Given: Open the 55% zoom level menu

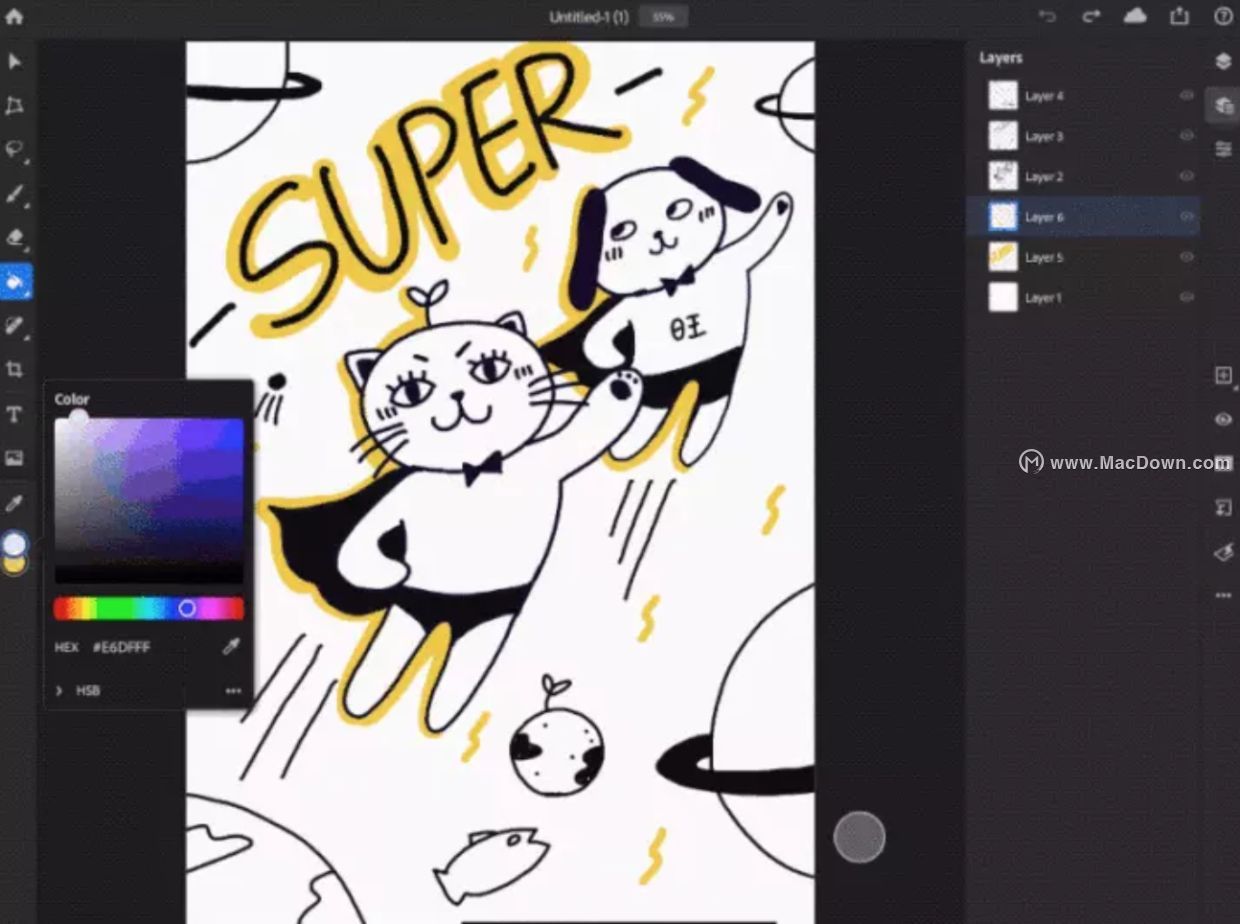Looking at the screenshot, I should point(663,17).
